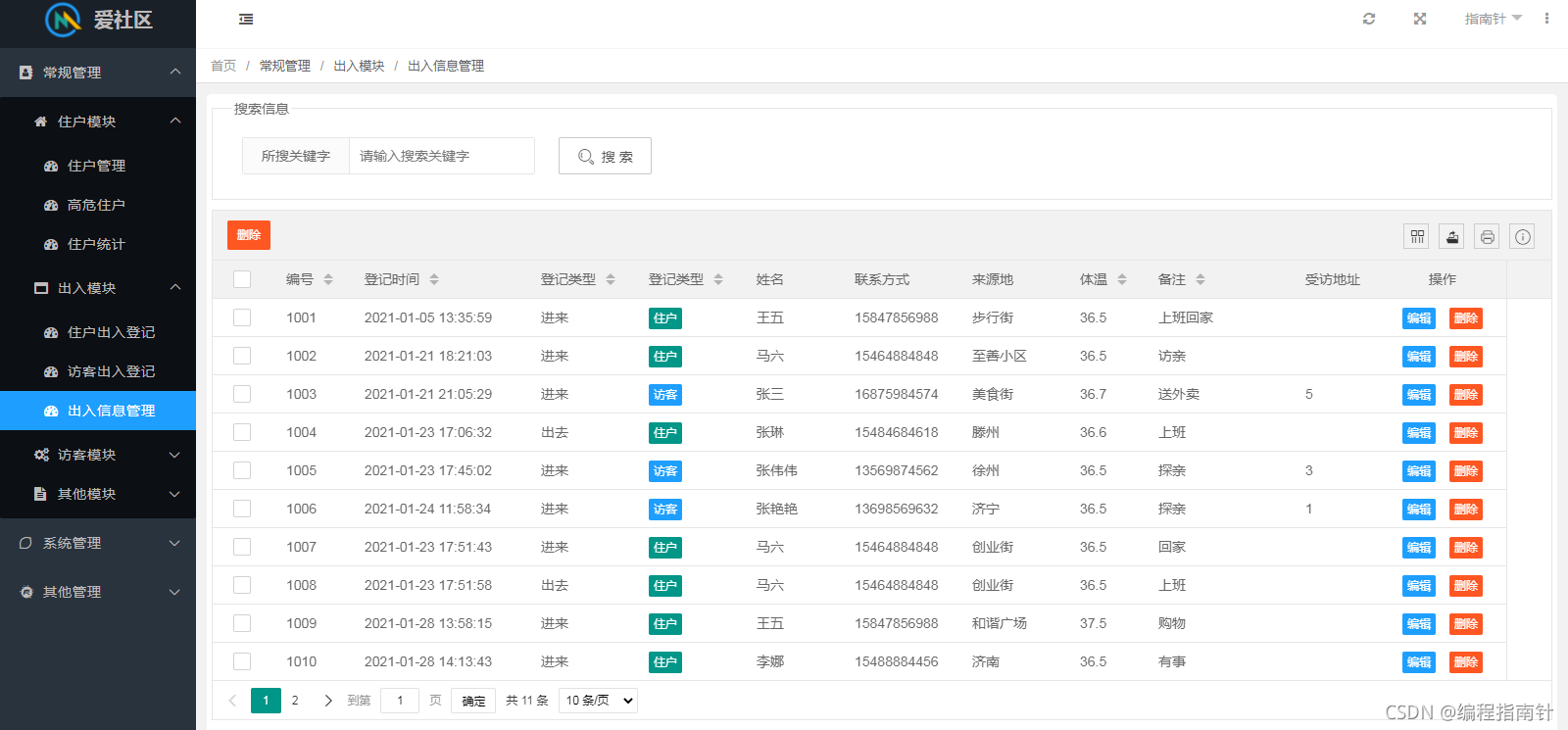The image size is (1568, 730).
Task: Click 删除 for row 1001
Action: point(1466,318)
